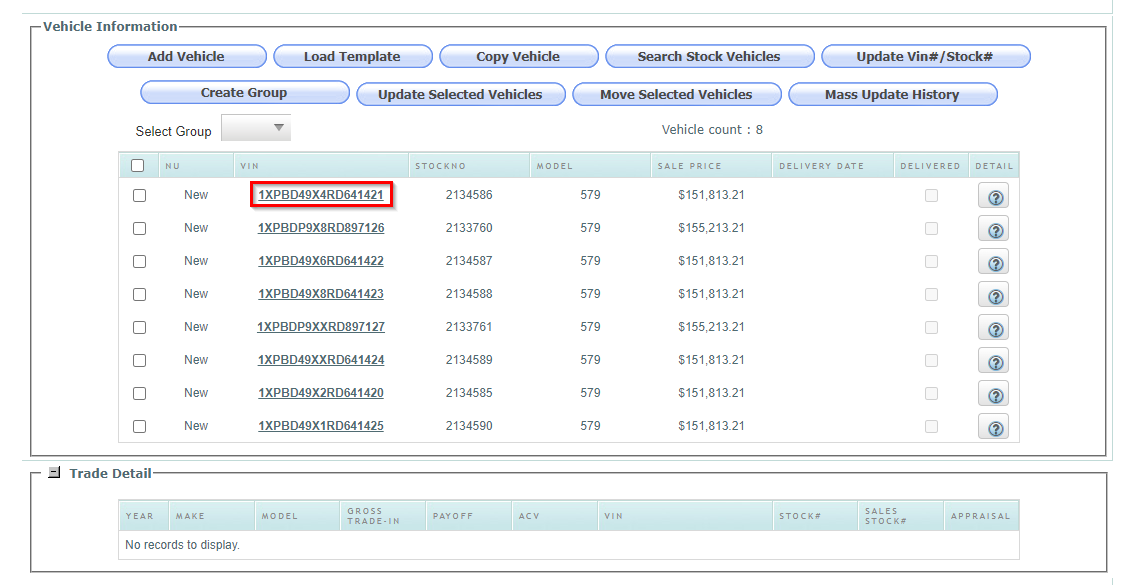
Task: Open VIN link 1XPBD49X8RD641423
Action: click(321, 294)
